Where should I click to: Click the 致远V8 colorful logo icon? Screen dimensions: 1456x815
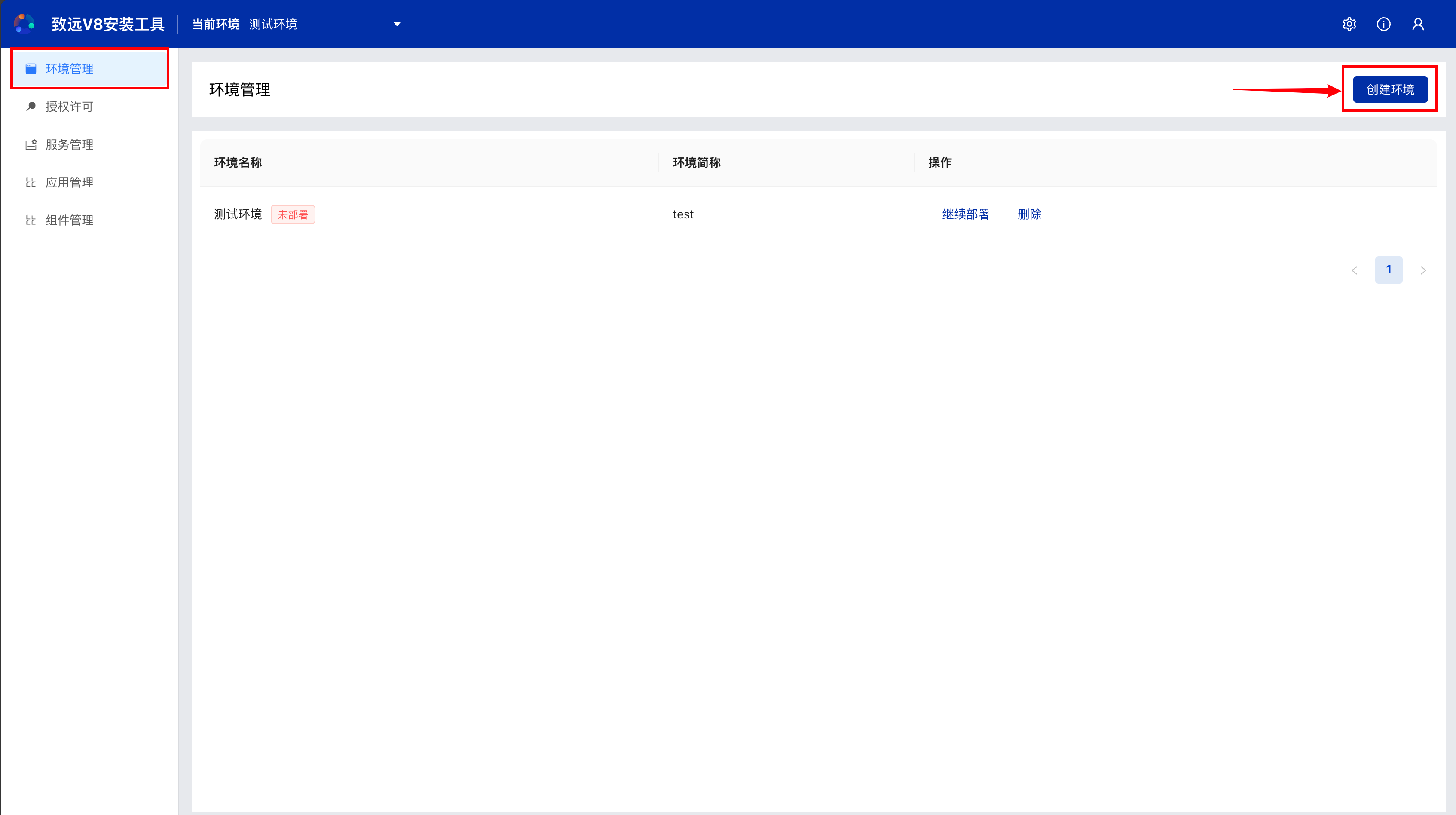click(x=24, y=24)
